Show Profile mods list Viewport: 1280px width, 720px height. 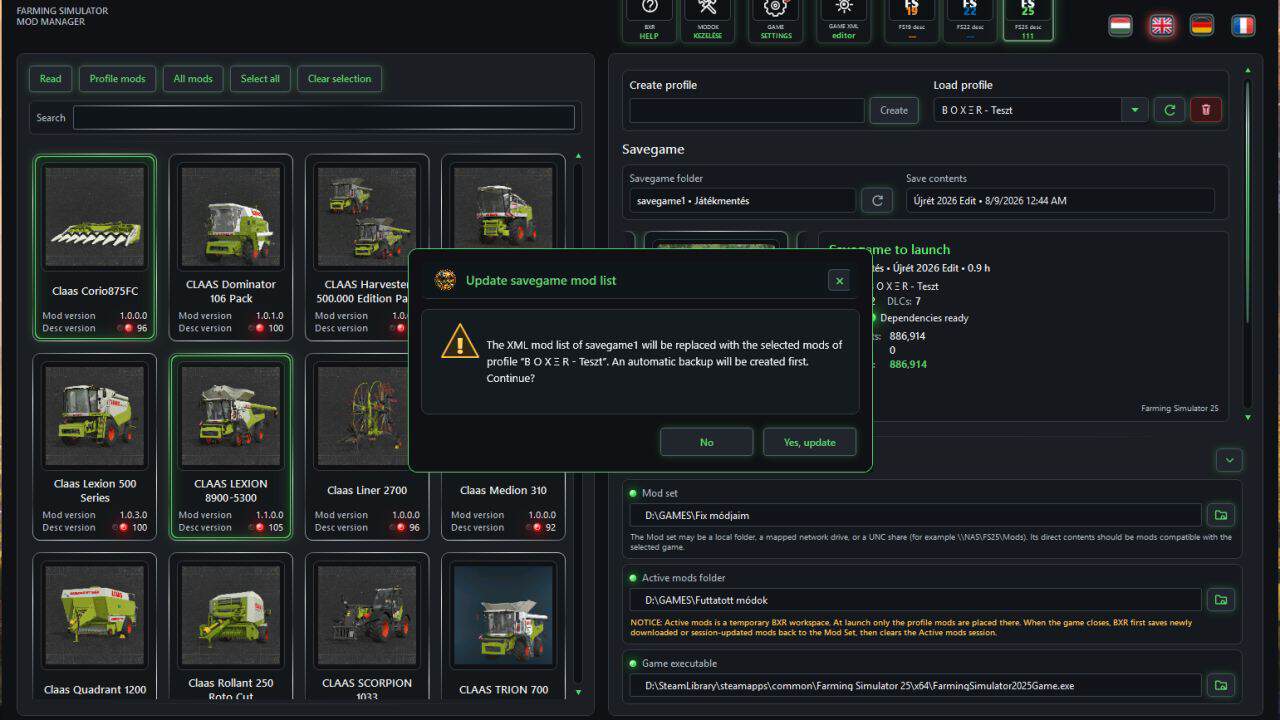pyautogui.click(x=117, y=79)
